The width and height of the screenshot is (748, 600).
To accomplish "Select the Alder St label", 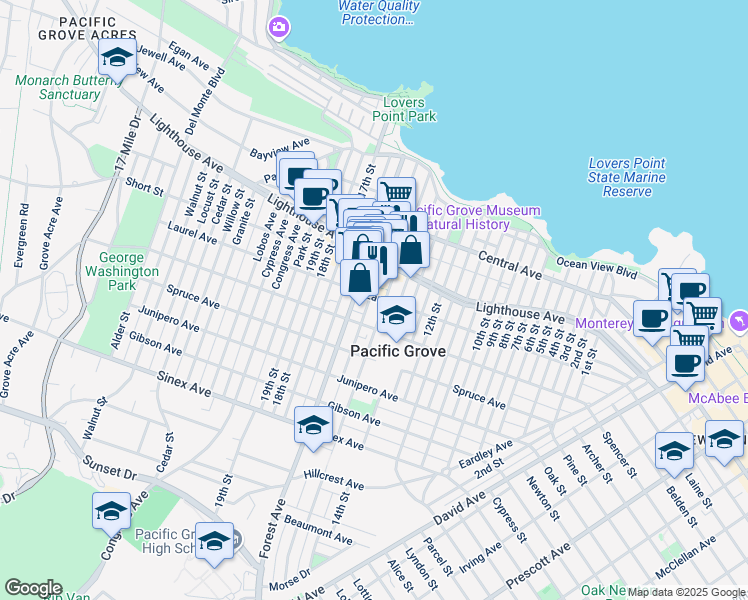I will point(120,331).
